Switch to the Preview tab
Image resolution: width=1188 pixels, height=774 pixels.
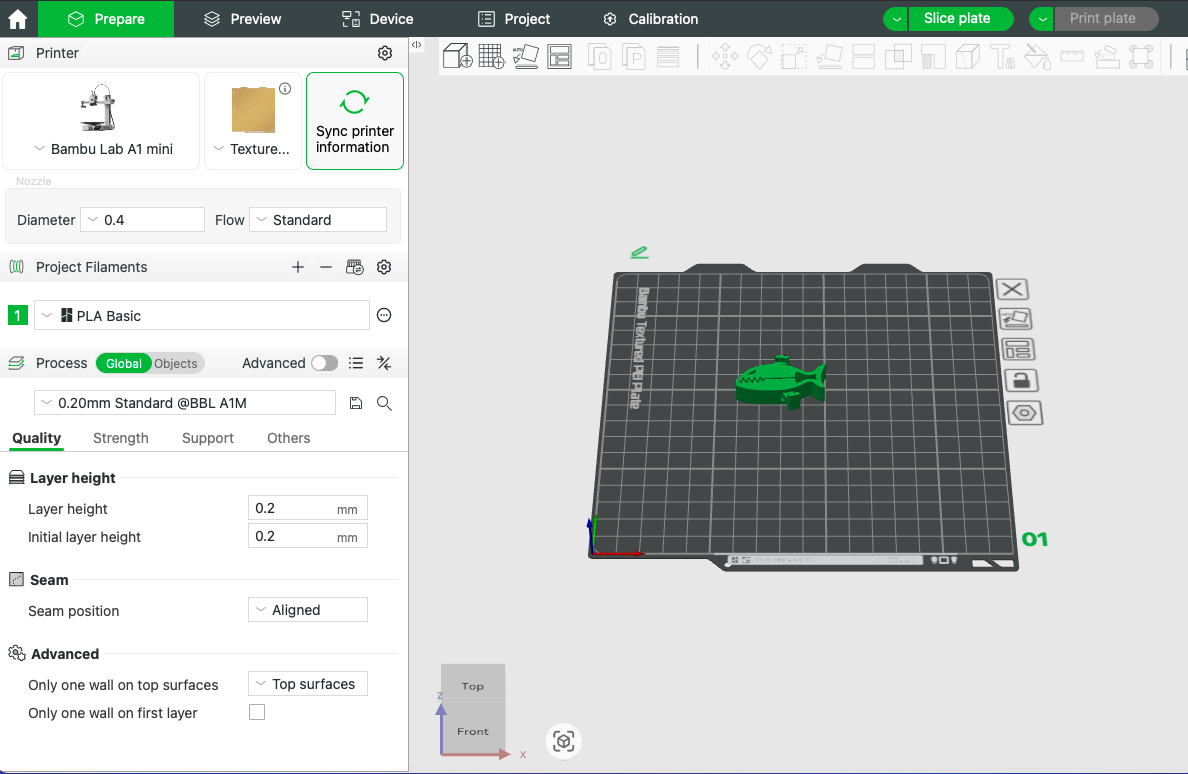242,19
